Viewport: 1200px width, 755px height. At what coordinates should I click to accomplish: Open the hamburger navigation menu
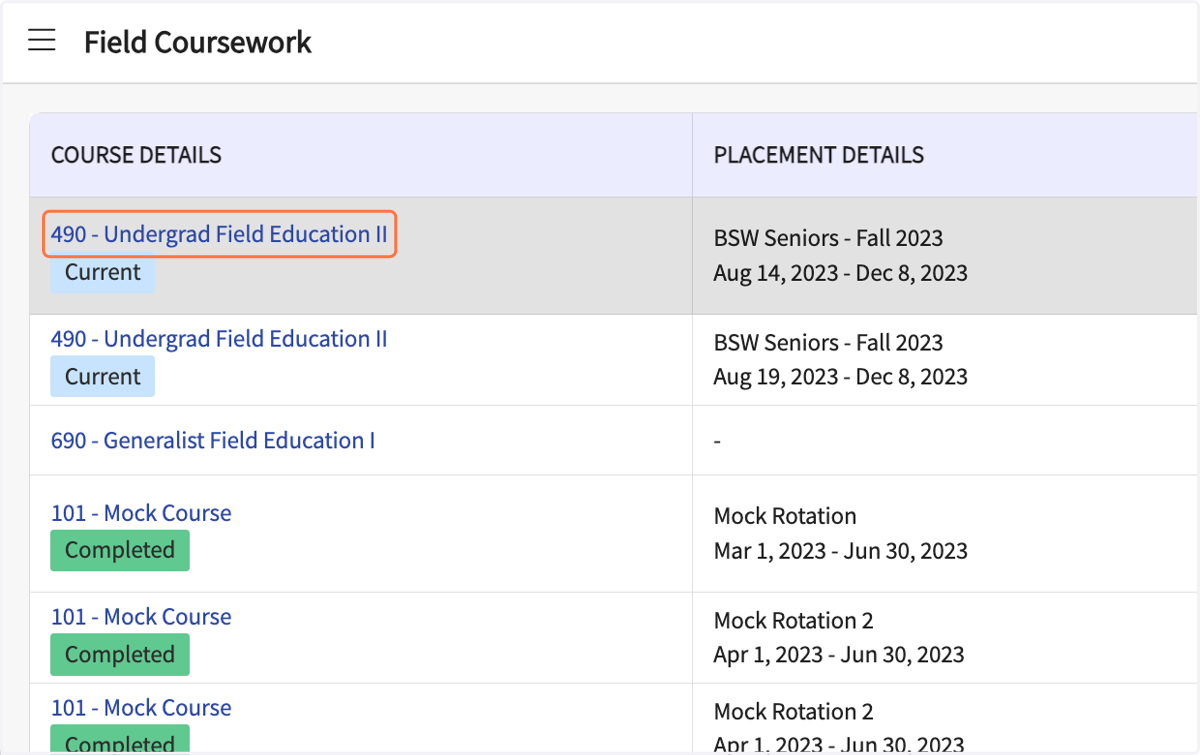(x=41, y=41)
